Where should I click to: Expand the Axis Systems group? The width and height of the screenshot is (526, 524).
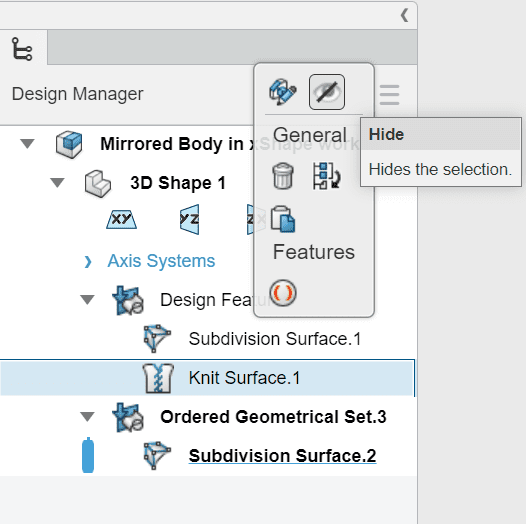tap(88, 262)
